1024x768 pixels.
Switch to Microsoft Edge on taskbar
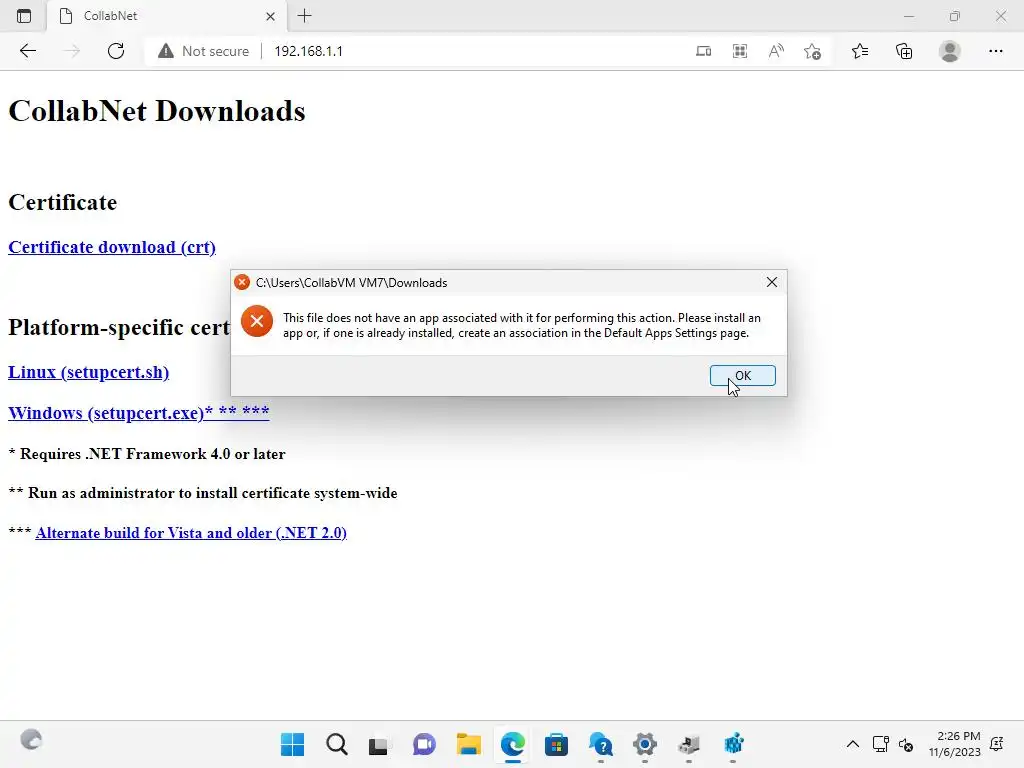[x=513, y=744]
